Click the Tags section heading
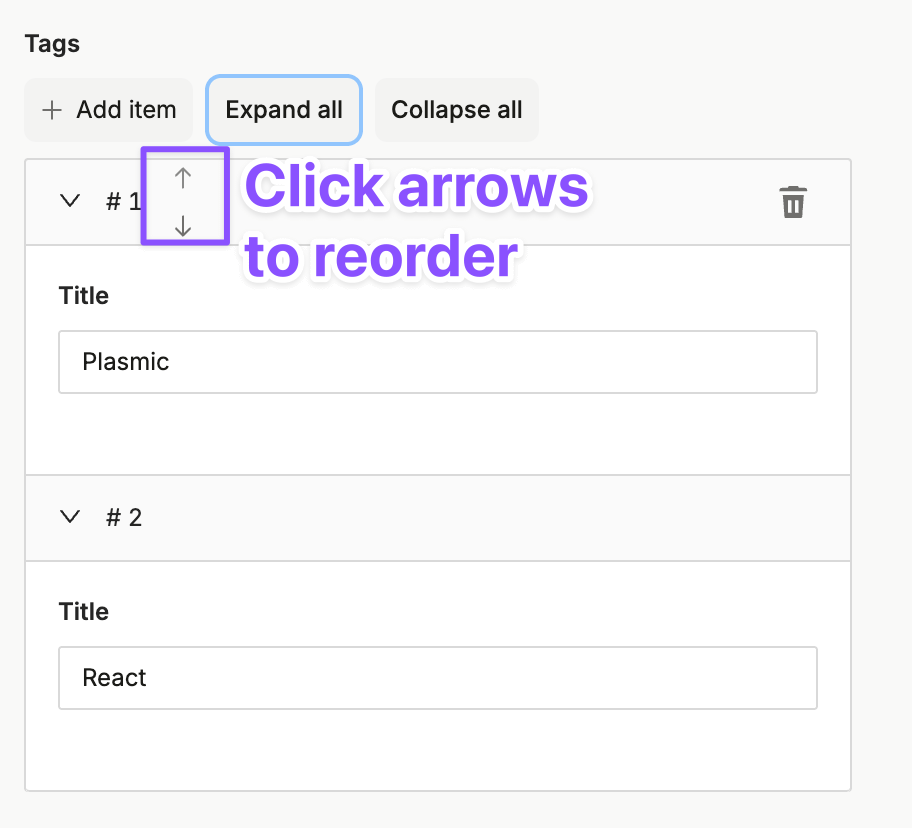Image resolution: width=912 pixels, height=828 pixels. [52, 44]
